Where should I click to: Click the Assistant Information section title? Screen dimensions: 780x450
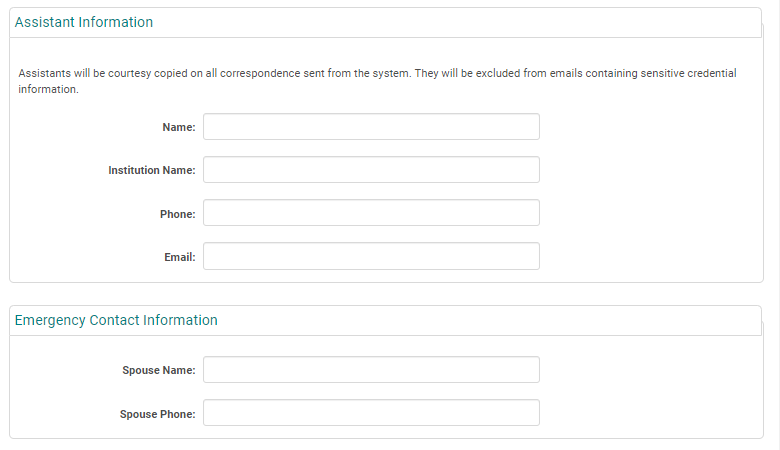(x=84, y=22)
